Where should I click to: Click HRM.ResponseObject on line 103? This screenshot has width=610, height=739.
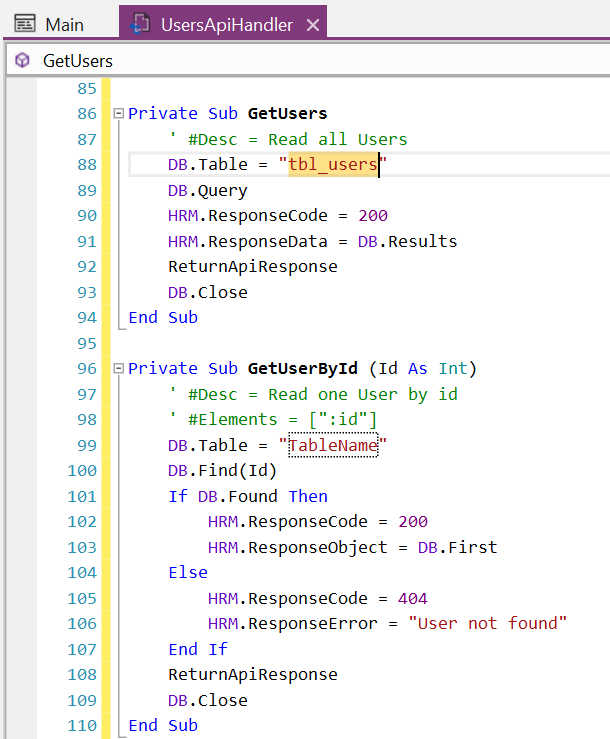297,547
